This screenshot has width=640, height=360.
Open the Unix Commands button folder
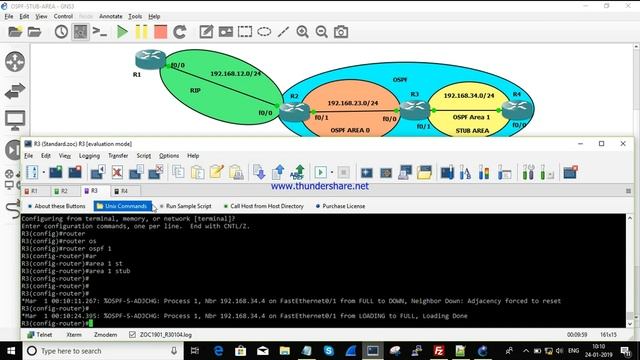(x=122, y=206)
